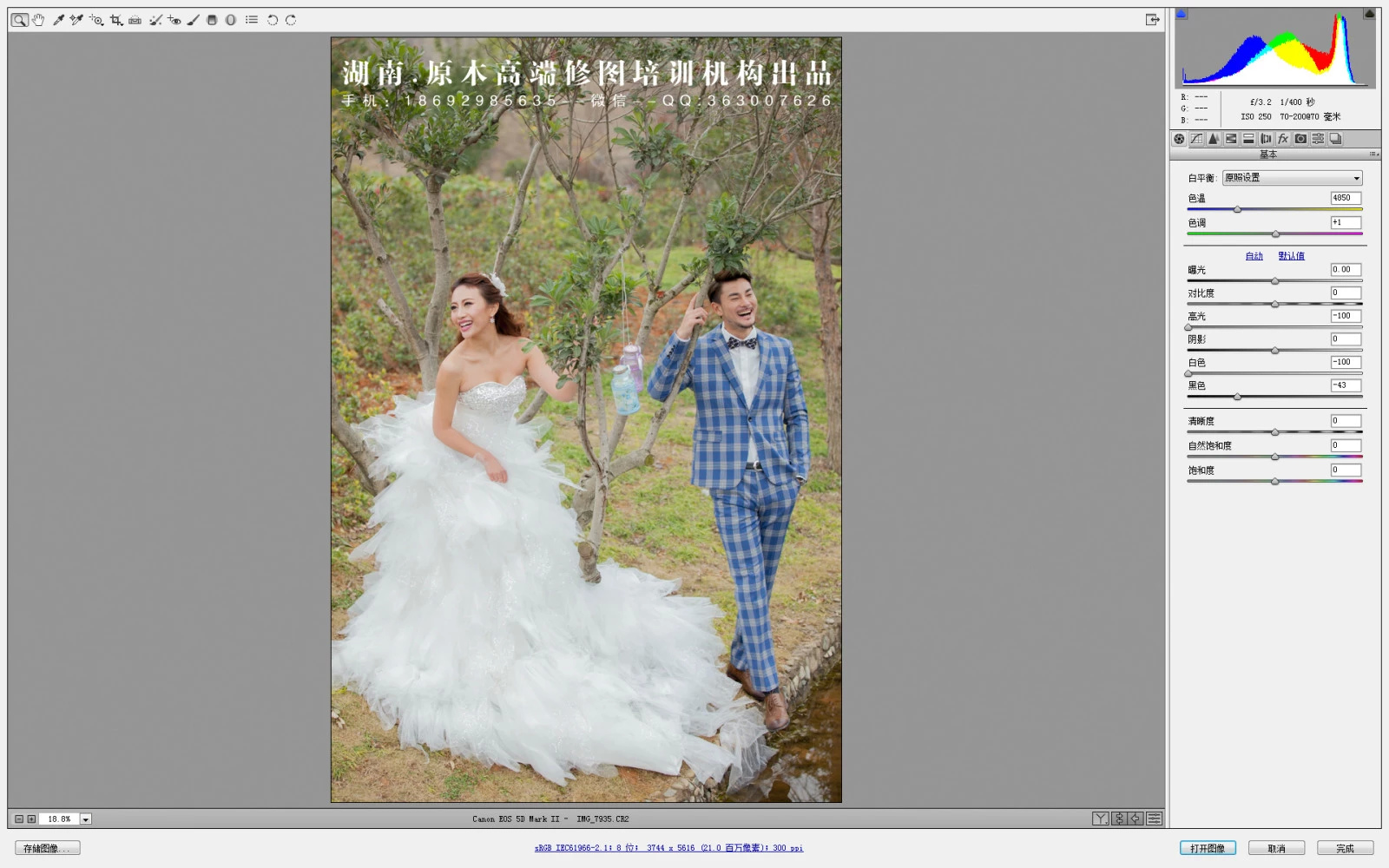
Task: Click the color temperature (色温) value field
Action: [x=1346, y=198]
